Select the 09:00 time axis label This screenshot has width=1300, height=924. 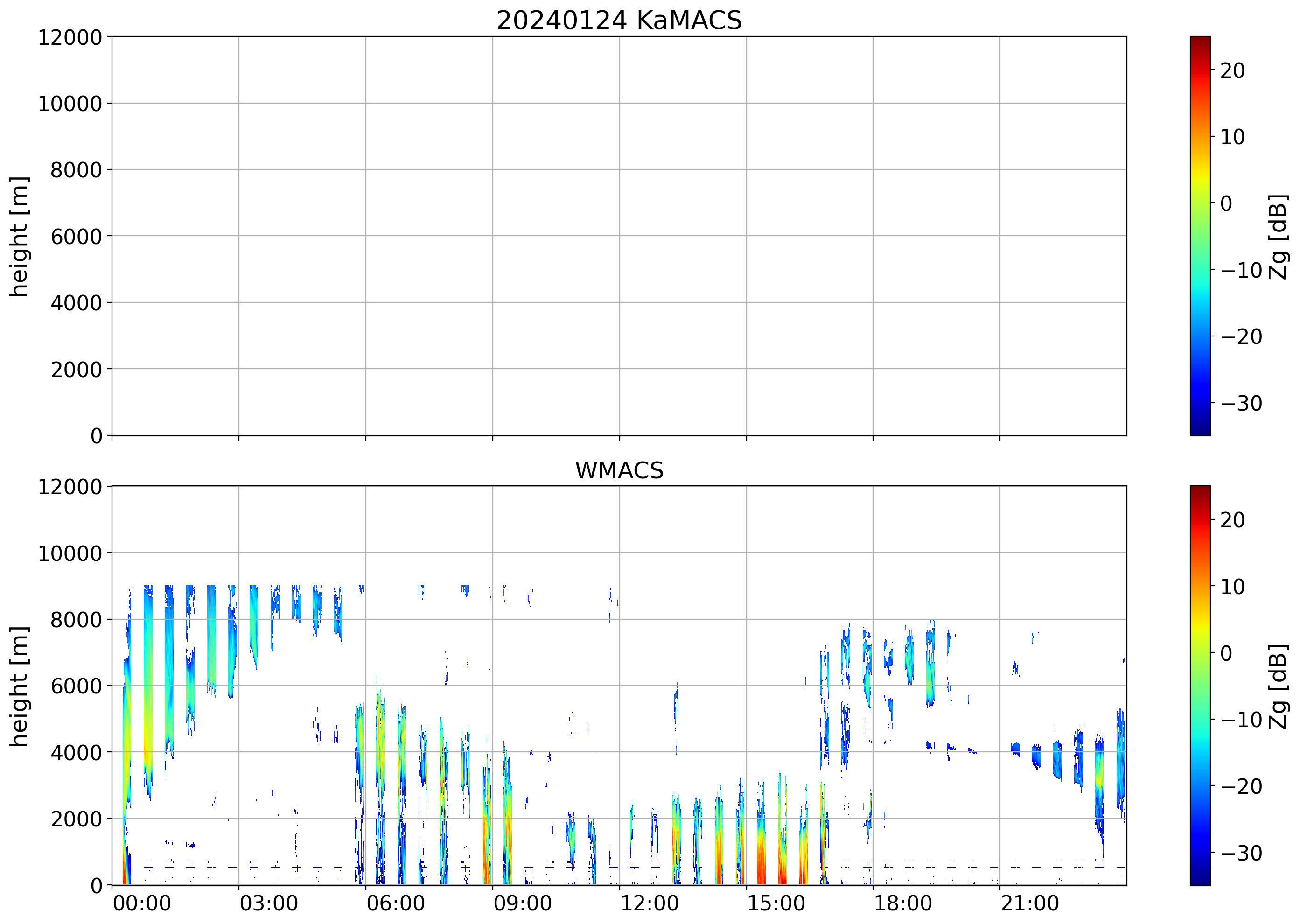click(x=522, y=903)
